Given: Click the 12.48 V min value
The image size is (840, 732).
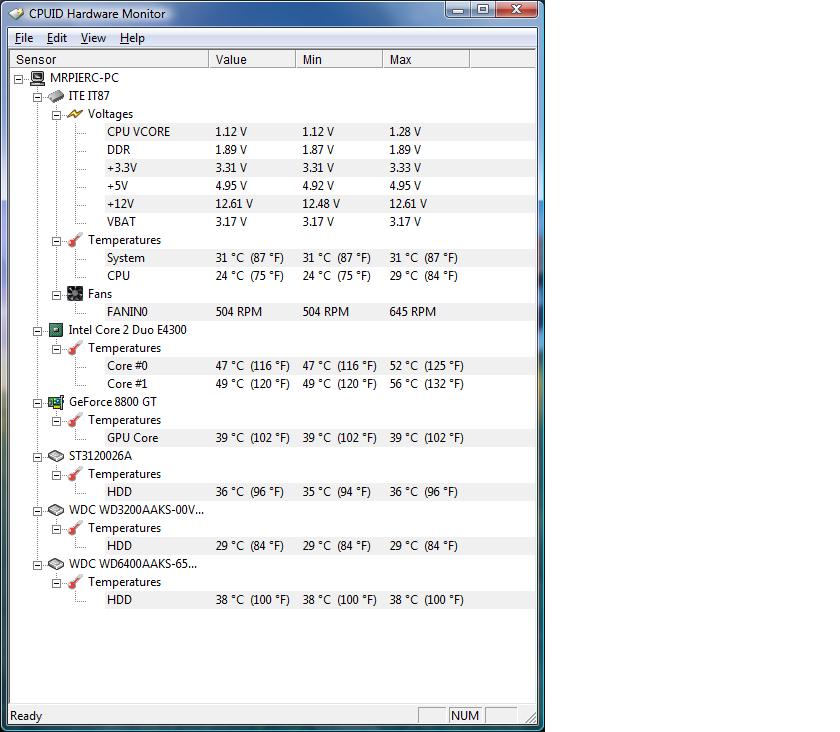Looking at the screenshot, I should [x=320, y=204].
